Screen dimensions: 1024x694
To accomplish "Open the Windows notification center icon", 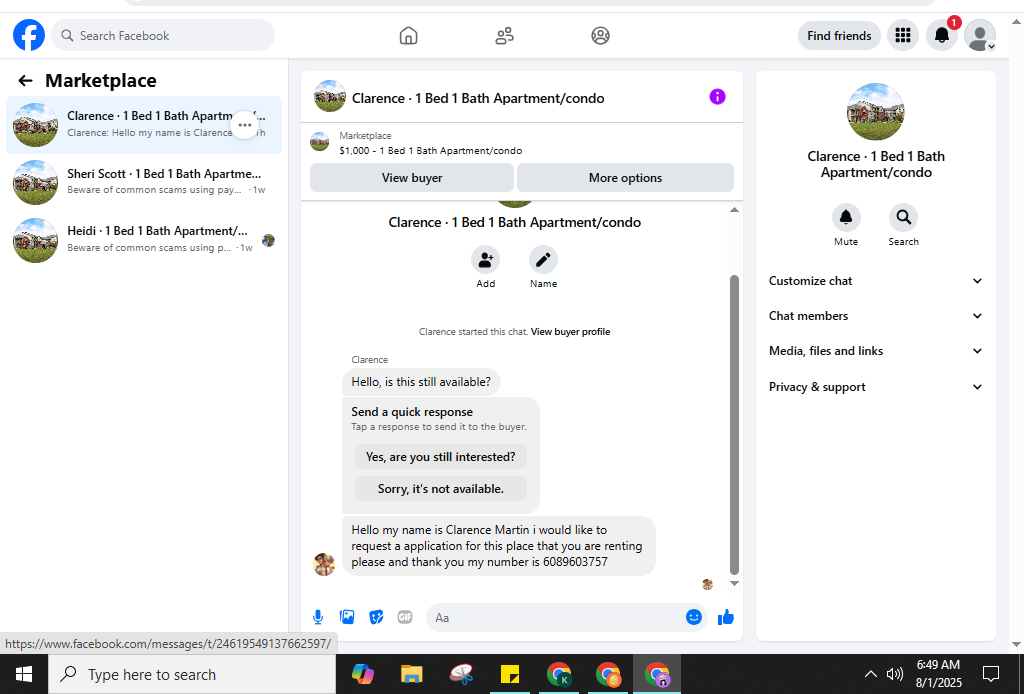I will 991,674.
